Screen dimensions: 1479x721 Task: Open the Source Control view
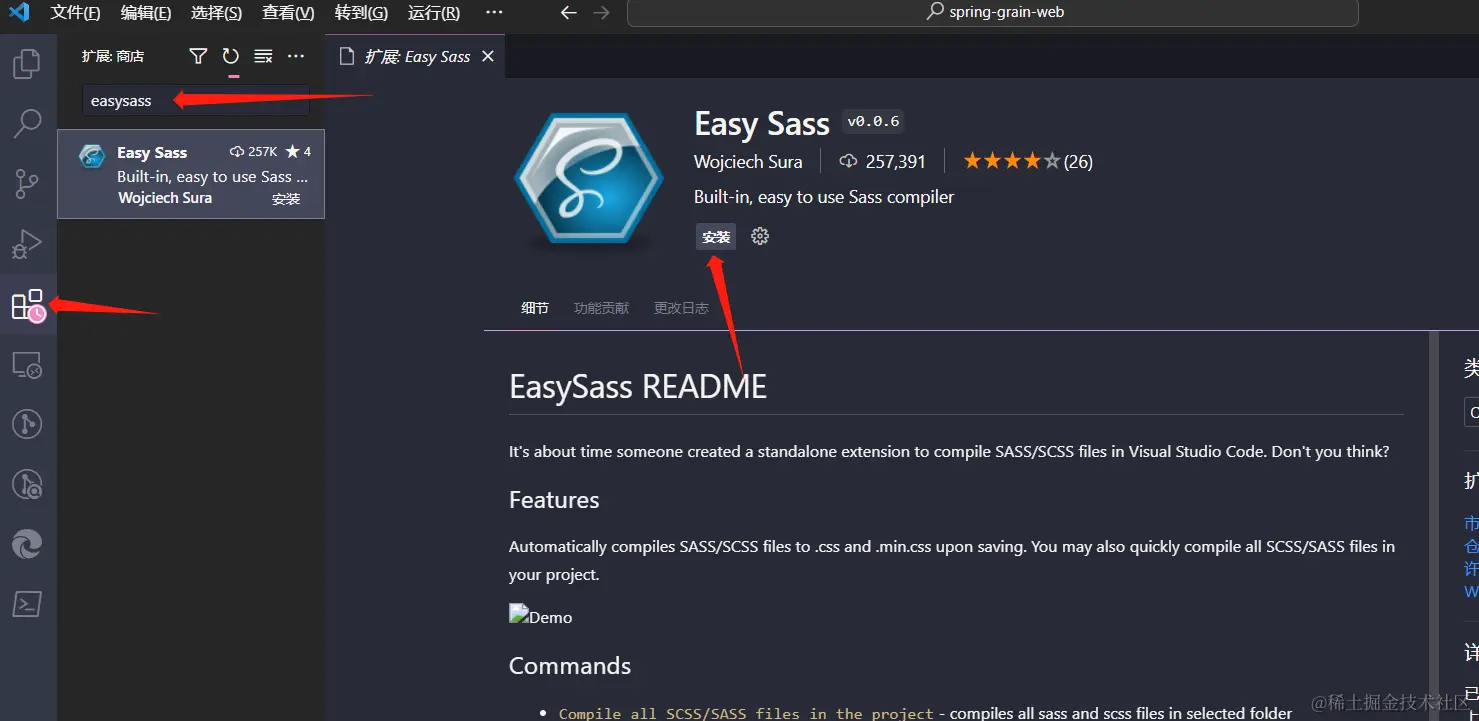pyautogui.click(x=26, y=184)
